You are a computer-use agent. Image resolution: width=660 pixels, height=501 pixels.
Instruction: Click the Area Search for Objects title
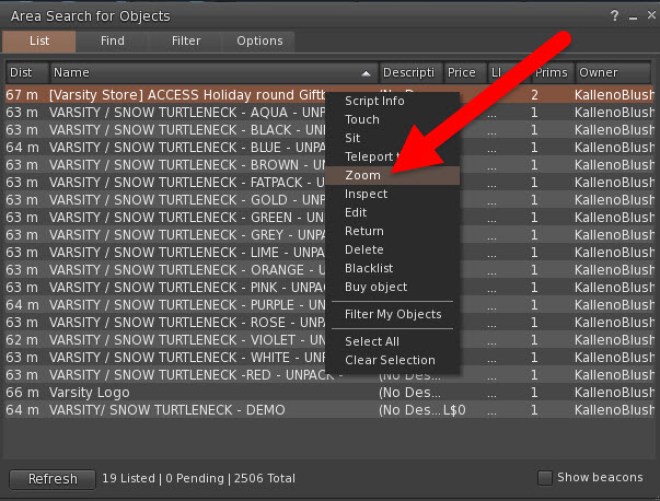tap(90, 16)
